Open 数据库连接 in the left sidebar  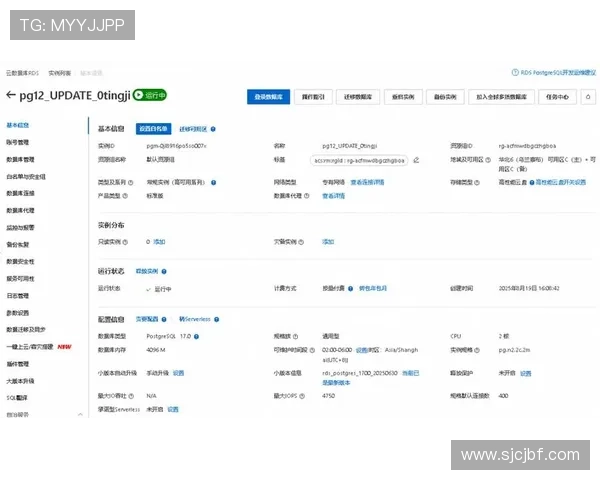(x=20, y=193)
